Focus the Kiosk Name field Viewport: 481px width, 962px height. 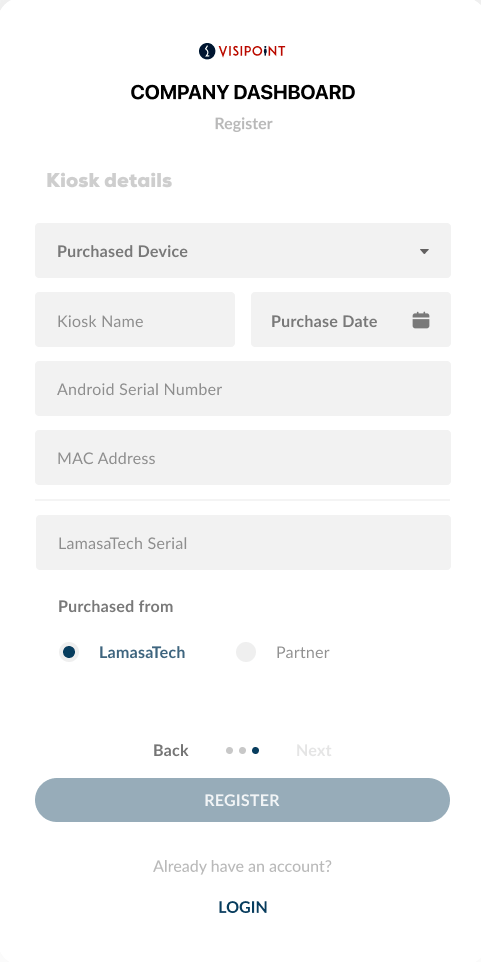point(135,320)
